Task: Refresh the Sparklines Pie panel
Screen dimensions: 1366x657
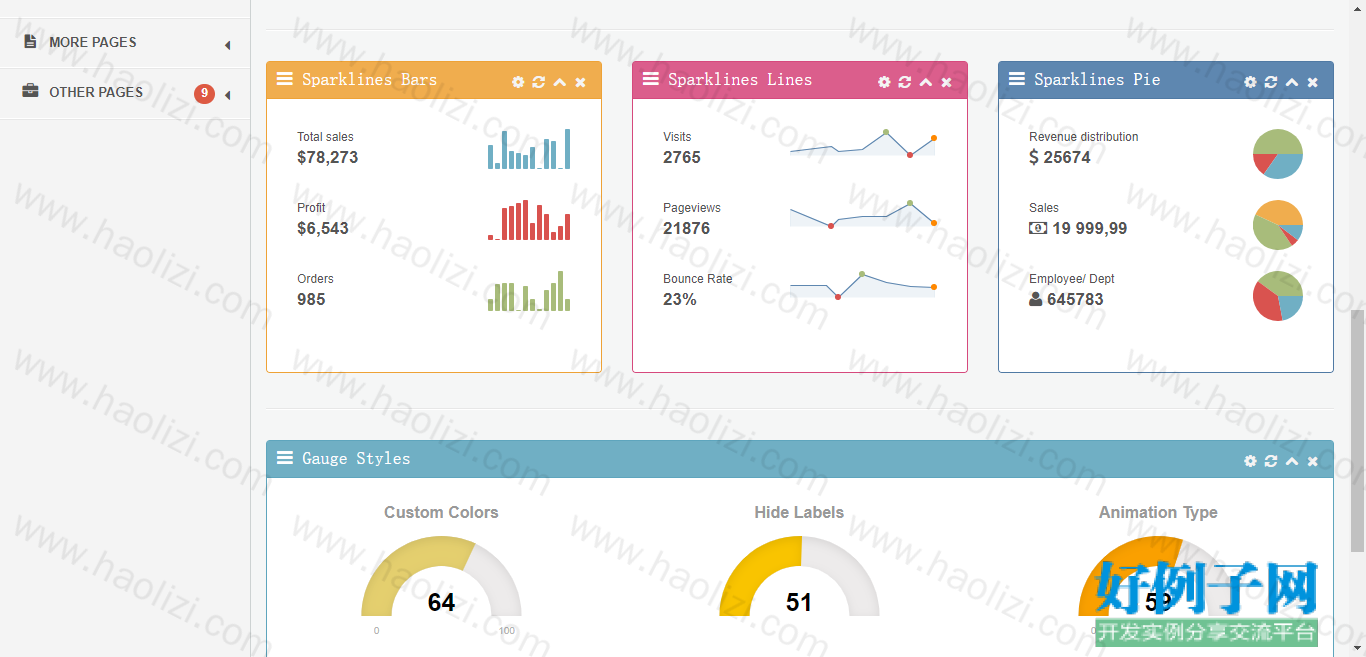Action: coord(1271,82)
